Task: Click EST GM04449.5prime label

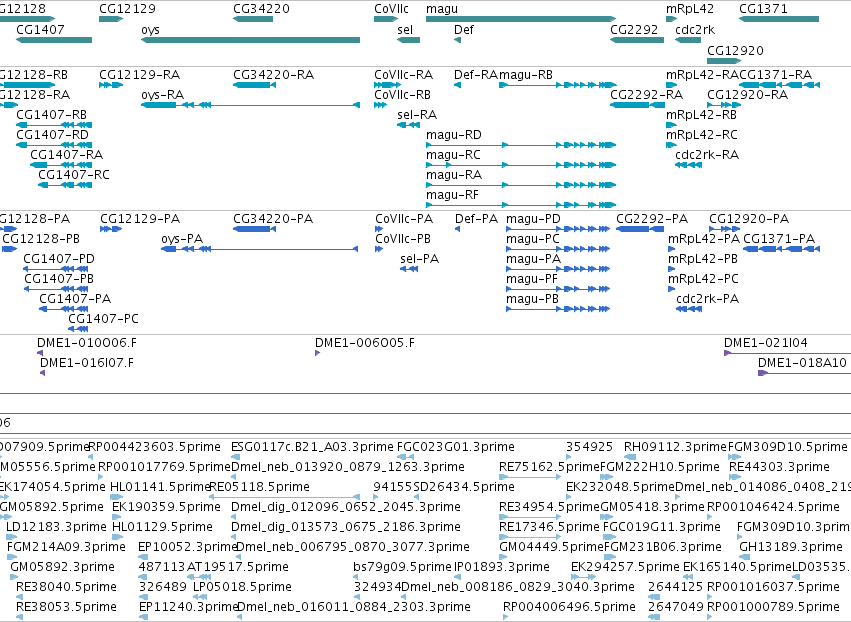Action: (551, 547)
